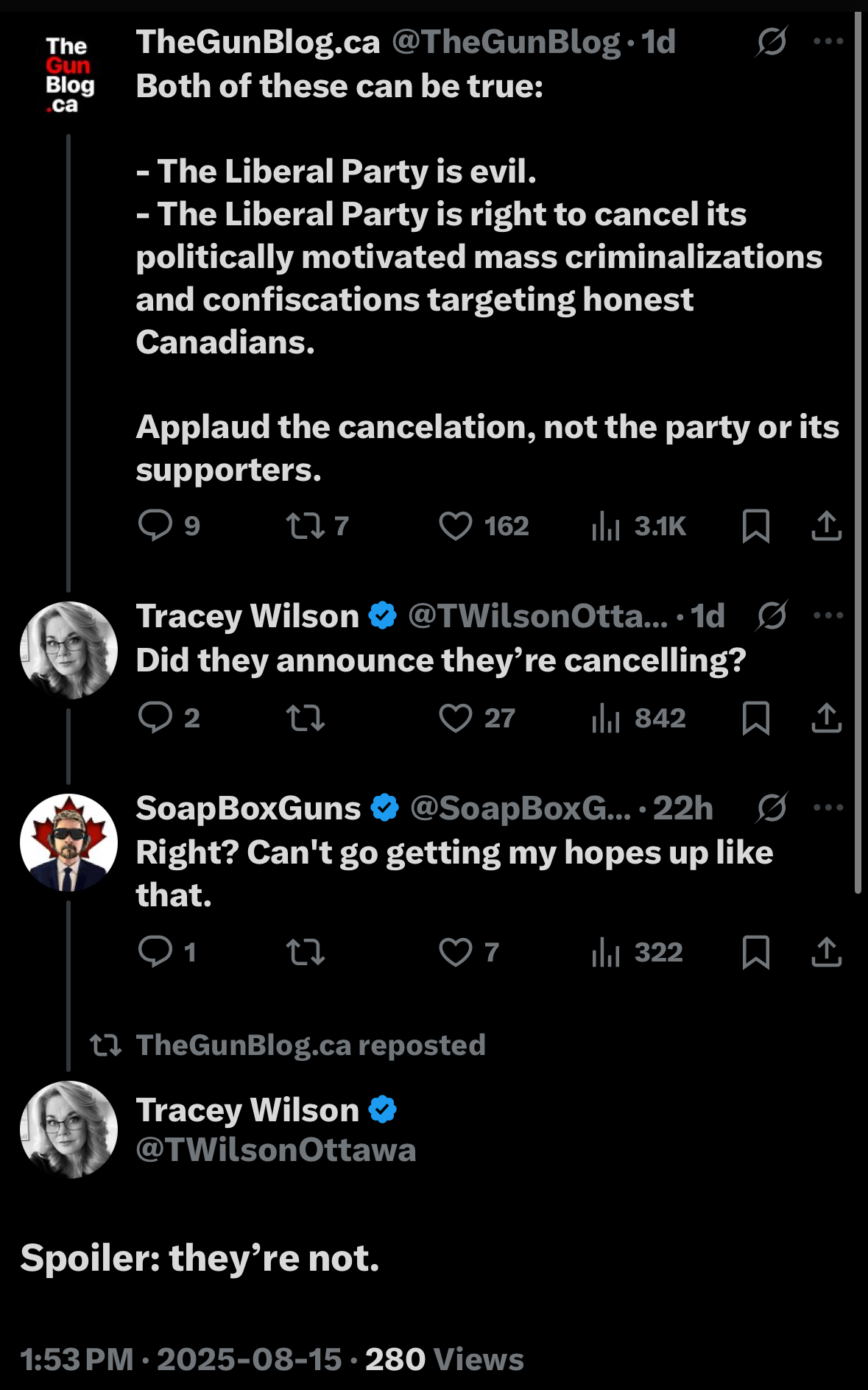This screenshot has height=1390, width=868.
Task: Open more options on Tracey Wilson's reply
Action: tap(828, 615)
